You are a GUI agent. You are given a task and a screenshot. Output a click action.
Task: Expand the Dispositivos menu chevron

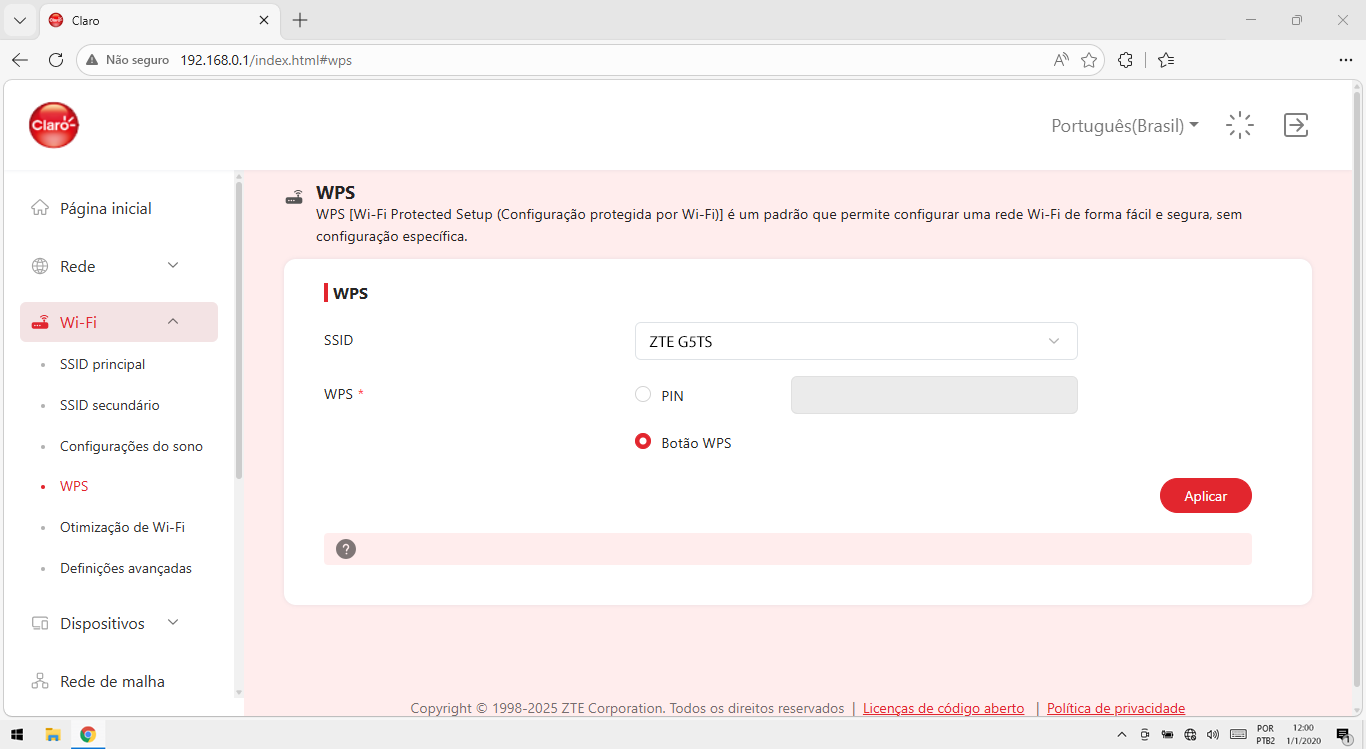173,622
